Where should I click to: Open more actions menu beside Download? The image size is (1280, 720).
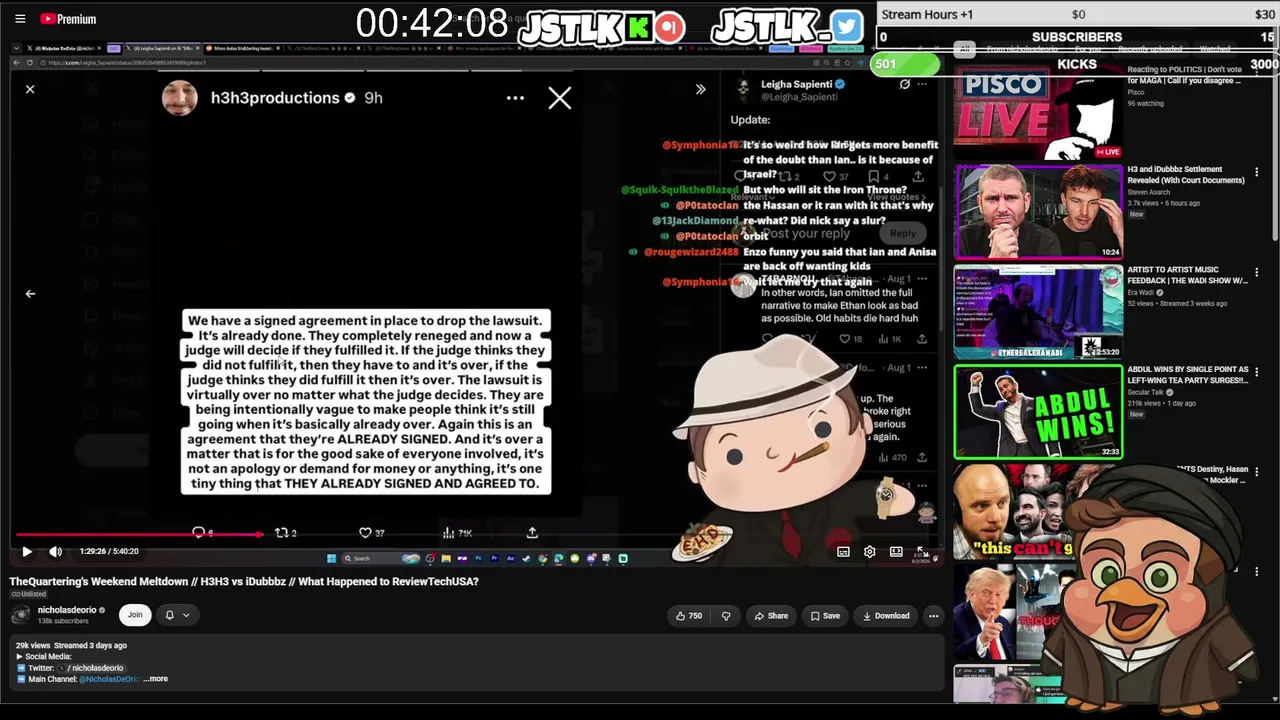(x=933, y=616)
